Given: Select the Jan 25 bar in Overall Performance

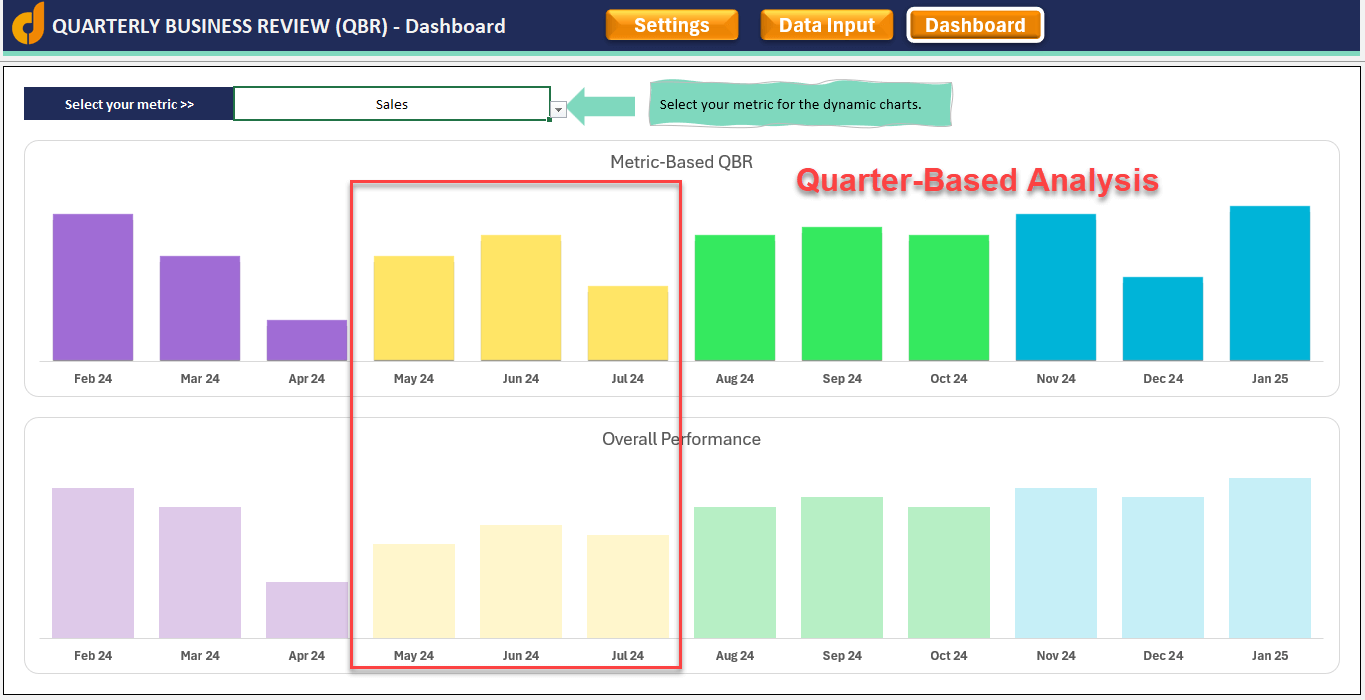Looking at the screenshot, I should [1269, 560].
